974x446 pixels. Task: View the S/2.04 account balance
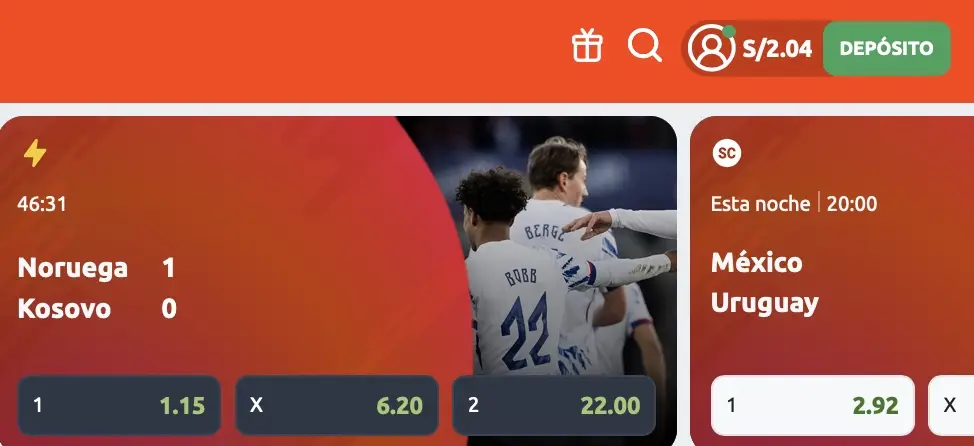click(777, 48)
